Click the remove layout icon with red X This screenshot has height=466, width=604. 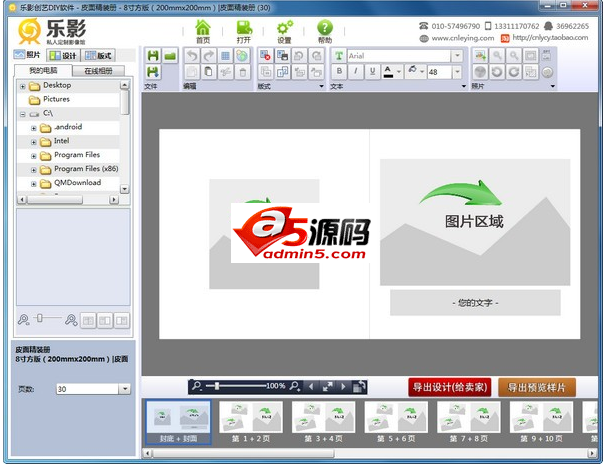click(265, 56)
